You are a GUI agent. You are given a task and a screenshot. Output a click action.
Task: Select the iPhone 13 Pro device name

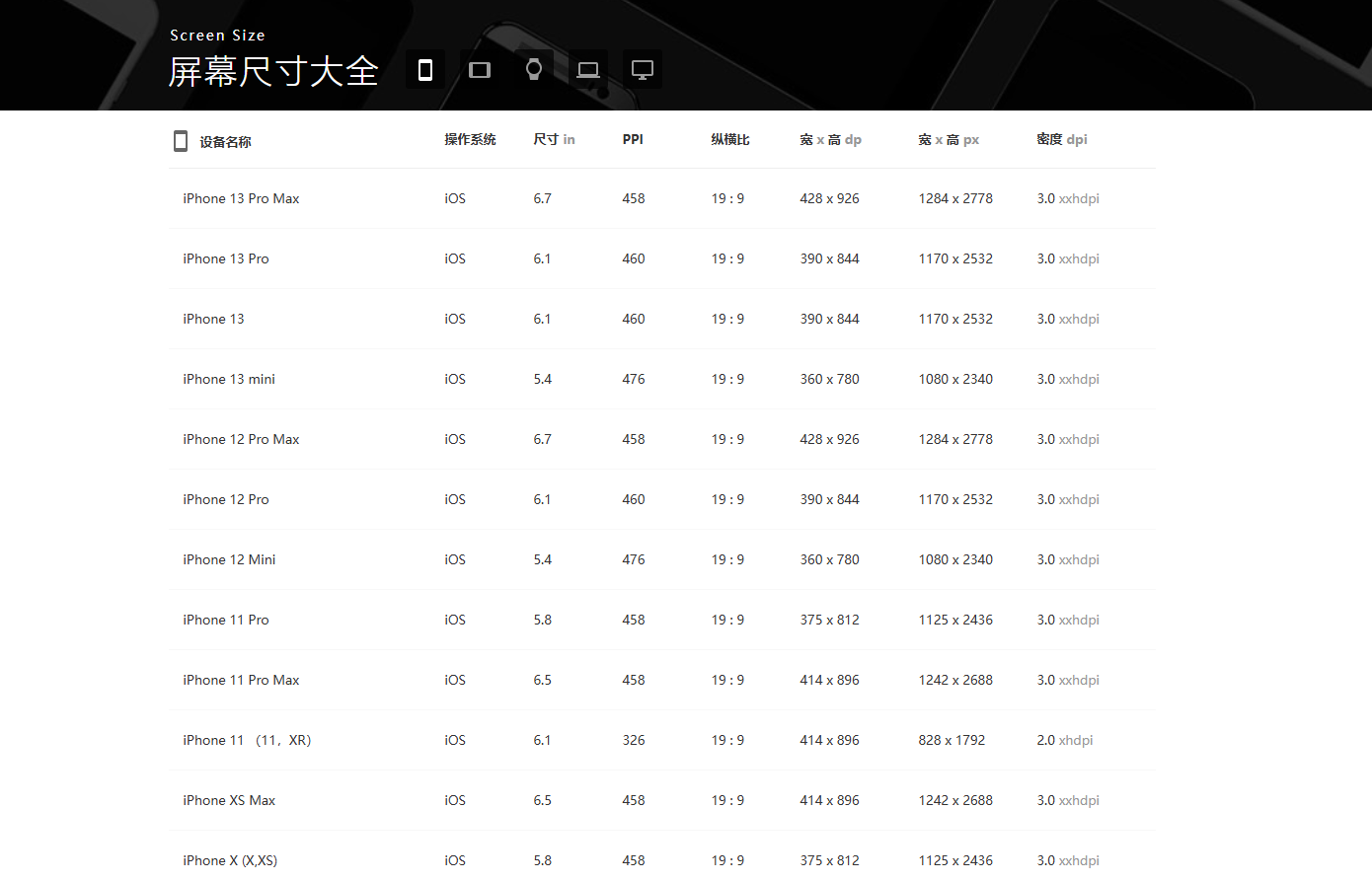click(x=226, y=258)
